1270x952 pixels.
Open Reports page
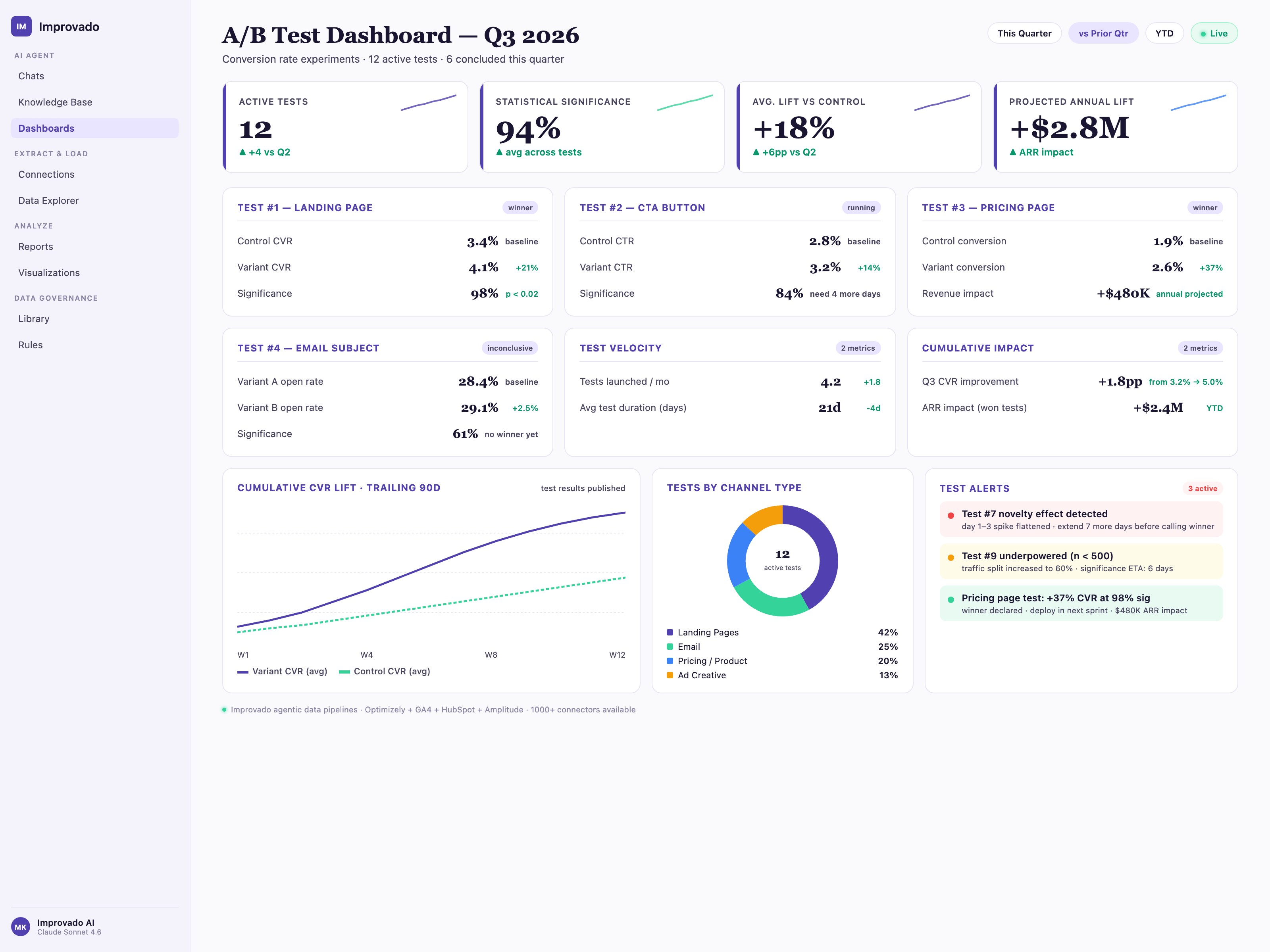point(95,247)
